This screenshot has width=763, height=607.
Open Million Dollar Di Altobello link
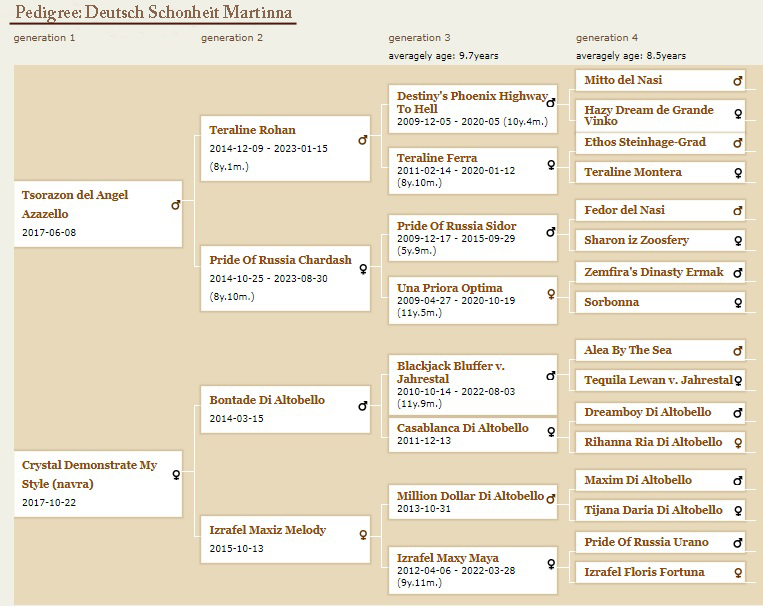coord(470,496)
